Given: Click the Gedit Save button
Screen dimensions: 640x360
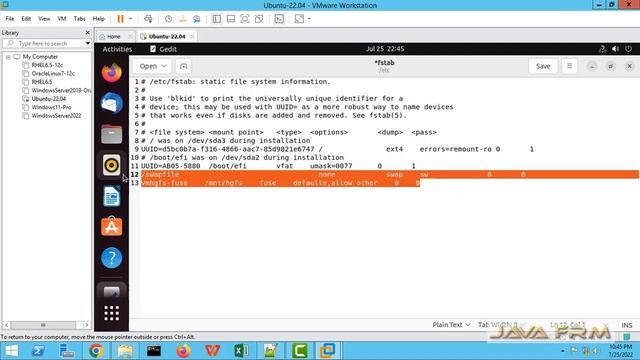Looking at the screenshot, I should tap(543, 66).
